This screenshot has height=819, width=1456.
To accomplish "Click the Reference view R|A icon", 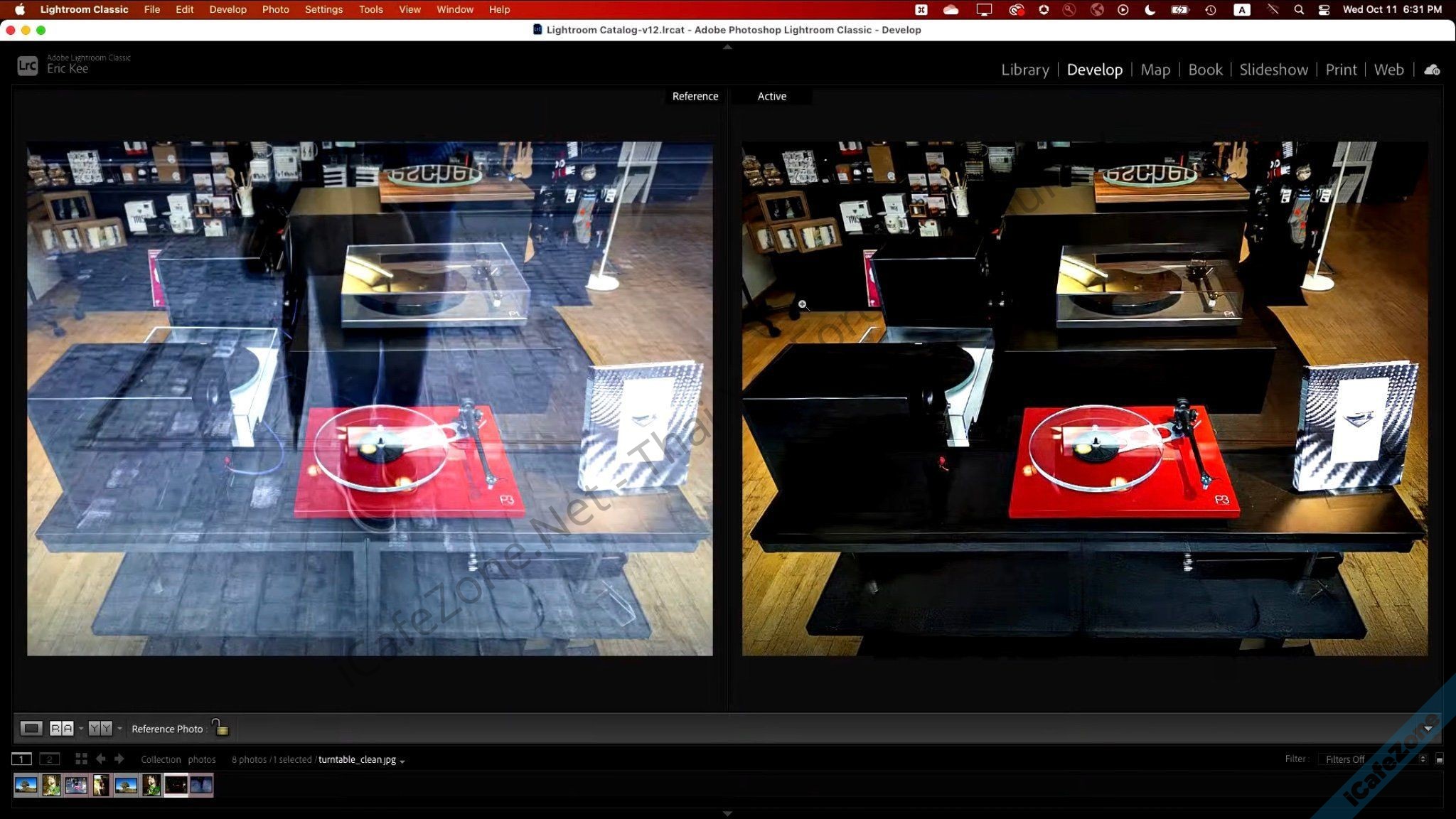I will 62,728.
